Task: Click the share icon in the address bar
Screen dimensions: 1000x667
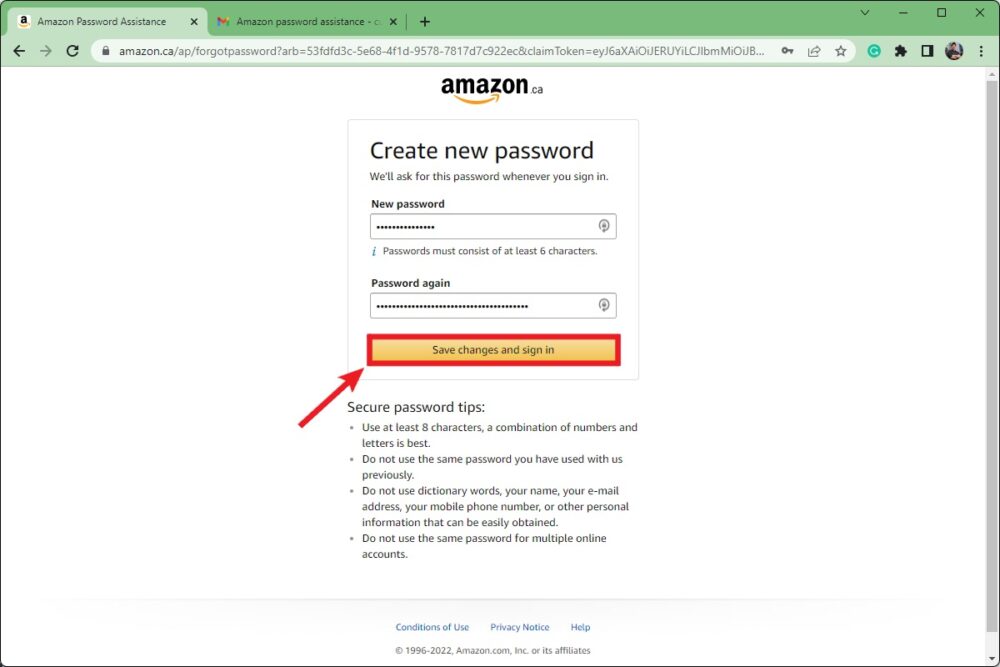Action: pos(814,50)
